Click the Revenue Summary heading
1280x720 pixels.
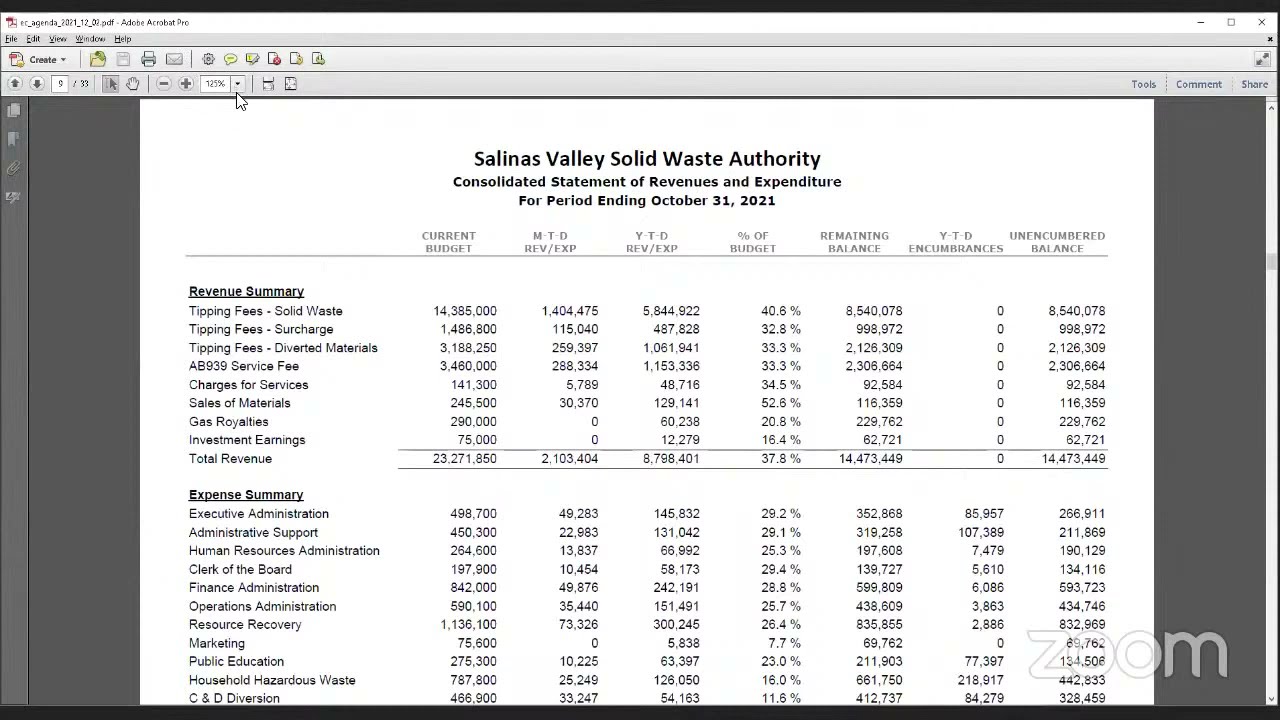[x=246, y=291]
